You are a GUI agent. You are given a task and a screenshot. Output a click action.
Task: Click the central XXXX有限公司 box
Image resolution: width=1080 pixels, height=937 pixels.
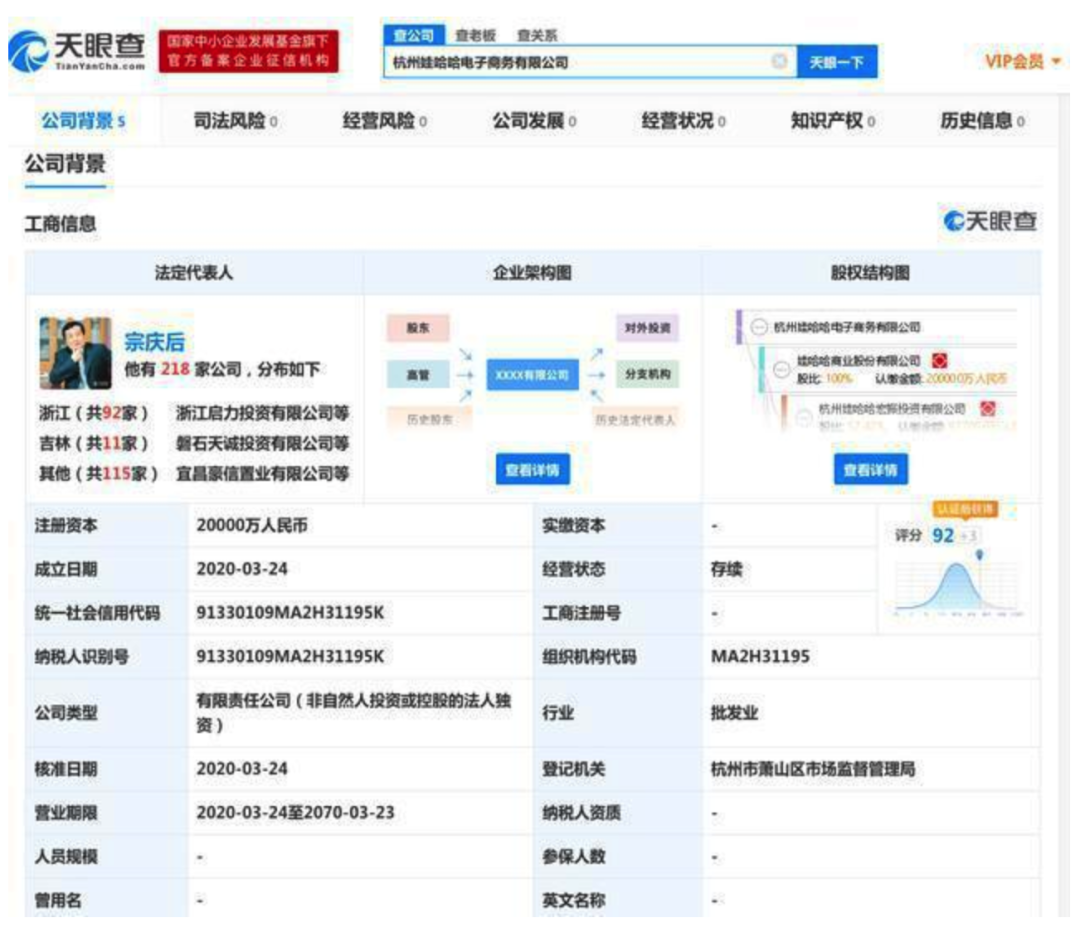point(532,375)
